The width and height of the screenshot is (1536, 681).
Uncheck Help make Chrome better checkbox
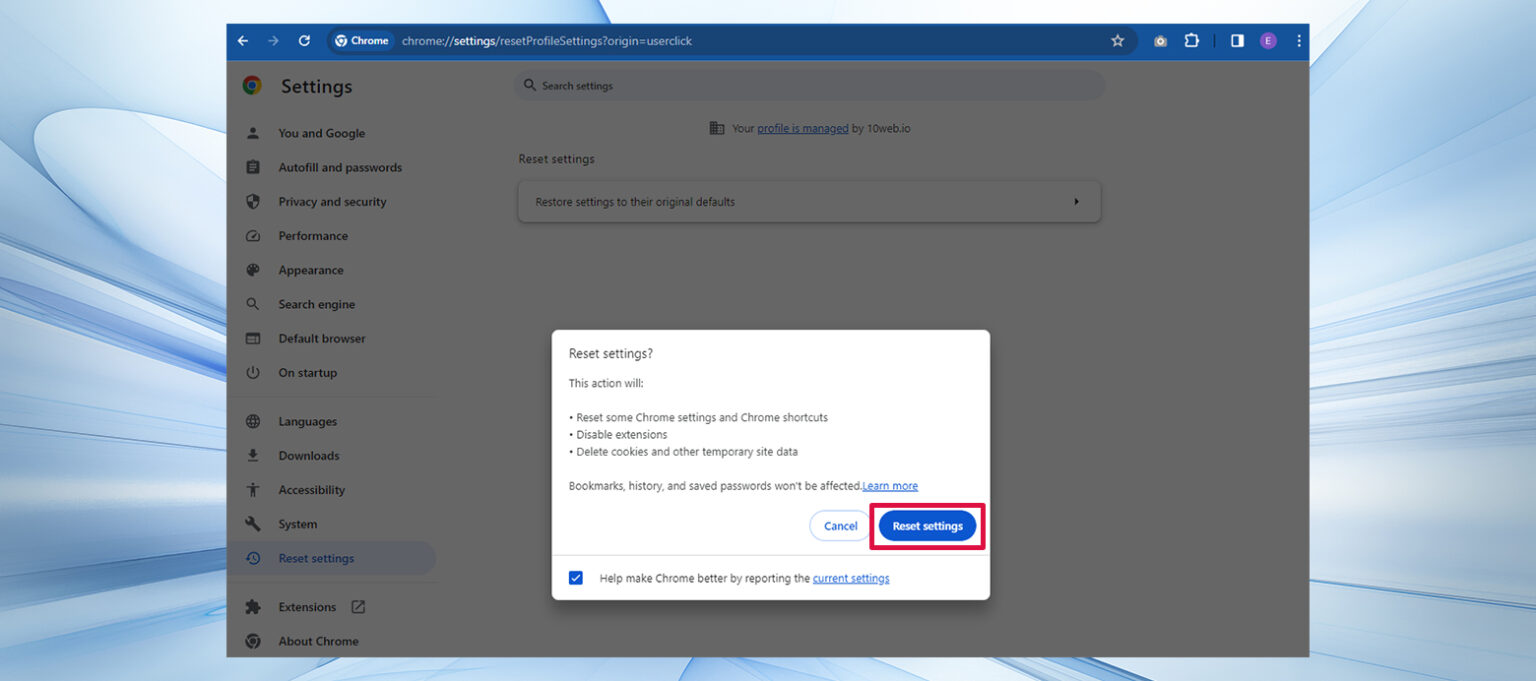point(576,578)
